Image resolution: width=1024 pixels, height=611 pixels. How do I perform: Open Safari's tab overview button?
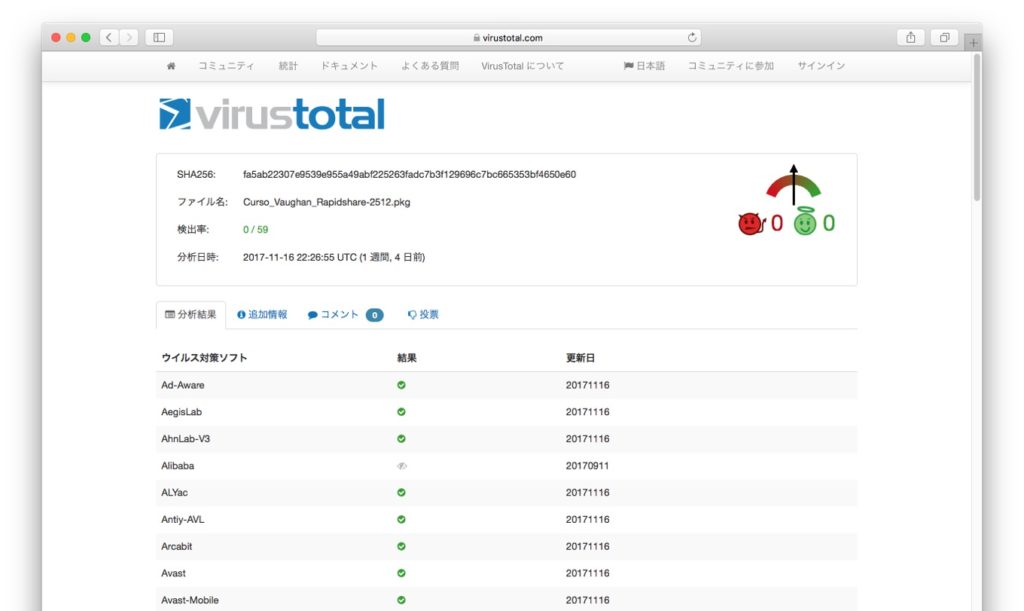tap(943, 37)
